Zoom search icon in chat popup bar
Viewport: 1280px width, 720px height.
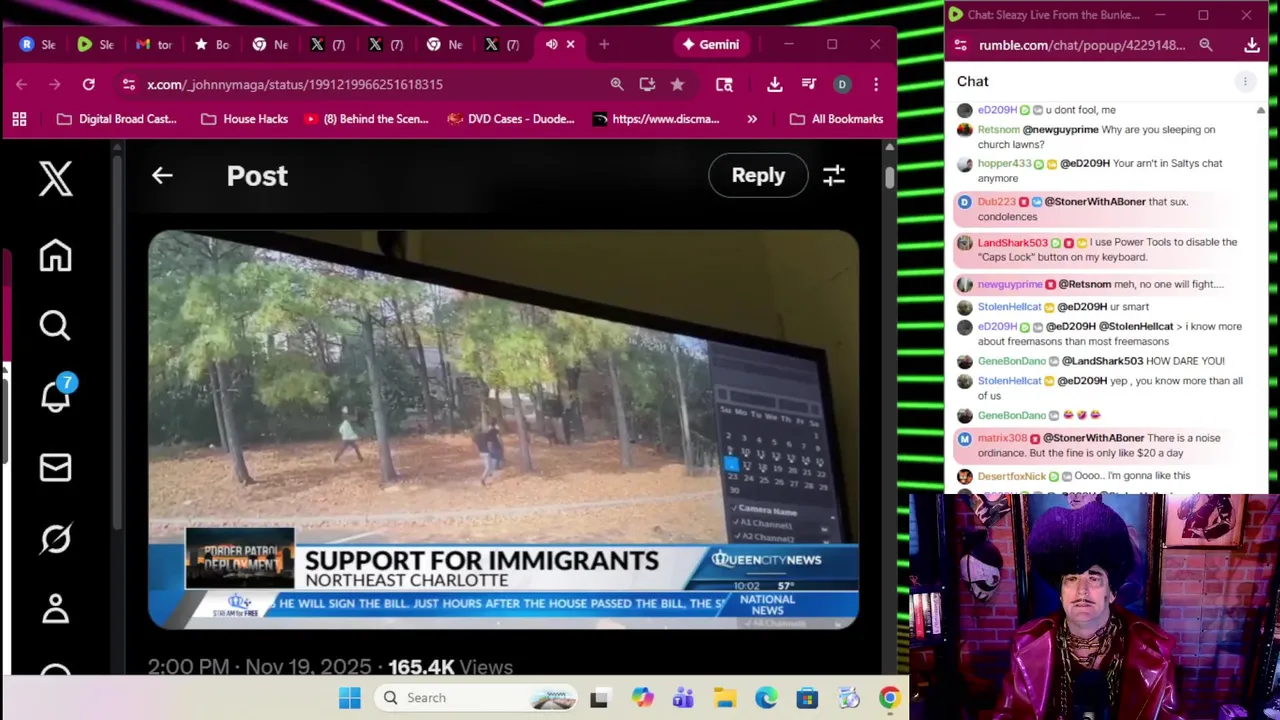(1206, 45)
